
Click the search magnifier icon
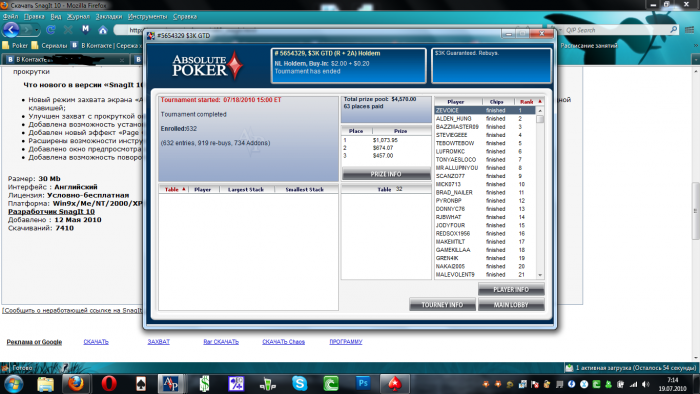tap(673, 29)
